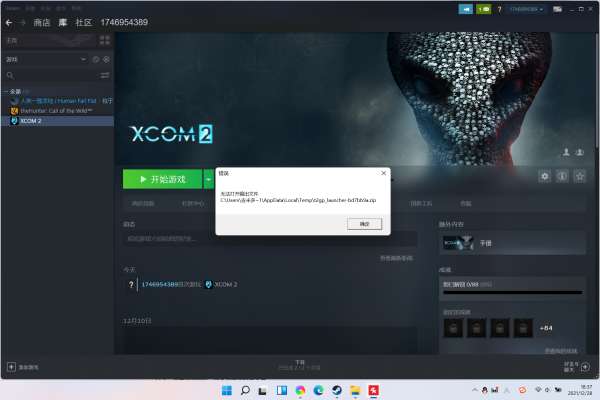Show hidden tray icons chevron
600x400 pixels.
pos(474,390)
